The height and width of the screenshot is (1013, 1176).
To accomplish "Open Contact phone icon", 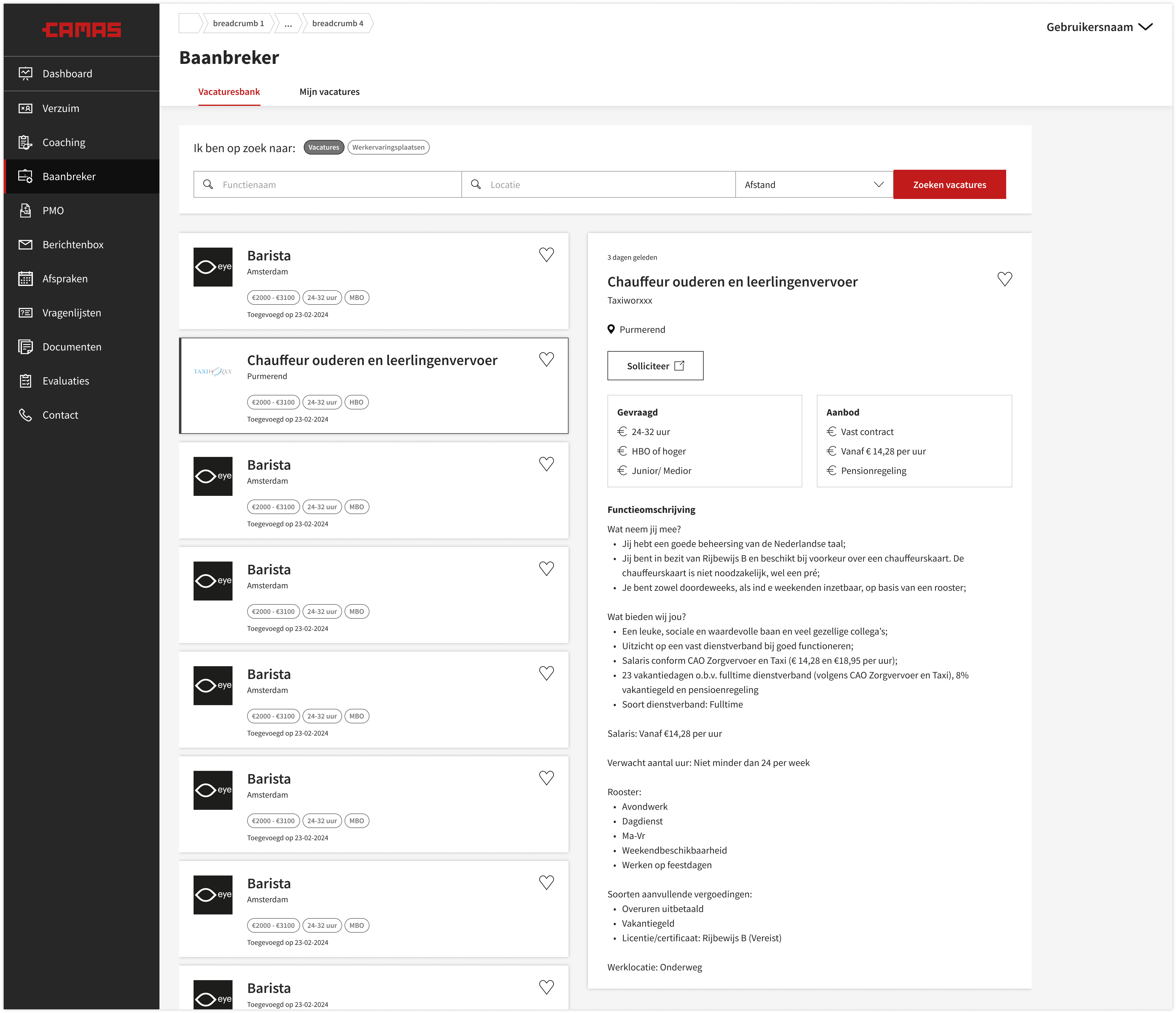I will pyautogui.click(x=26, y=415).
